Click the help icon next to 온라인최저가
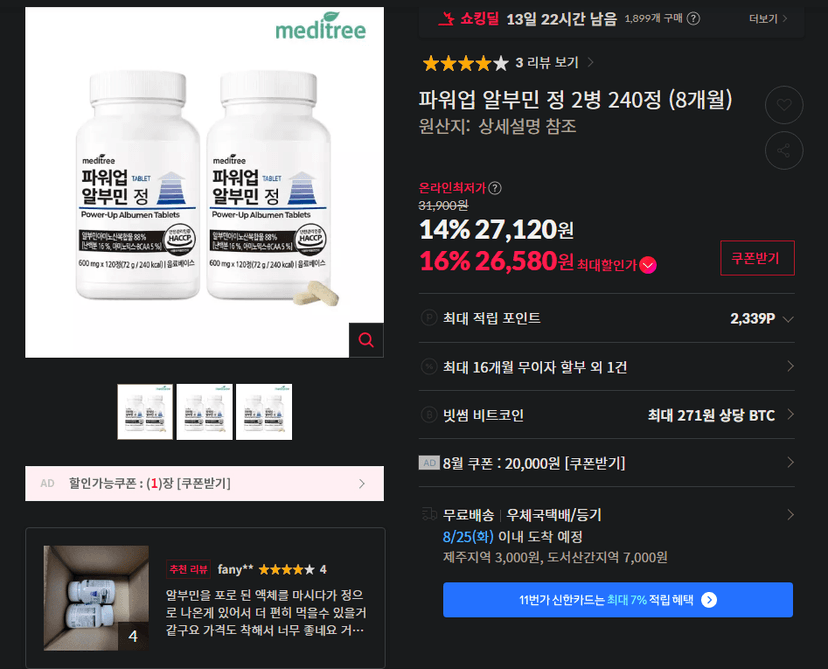Viewport: 828px width, 669px height. [x=495, y=188]
